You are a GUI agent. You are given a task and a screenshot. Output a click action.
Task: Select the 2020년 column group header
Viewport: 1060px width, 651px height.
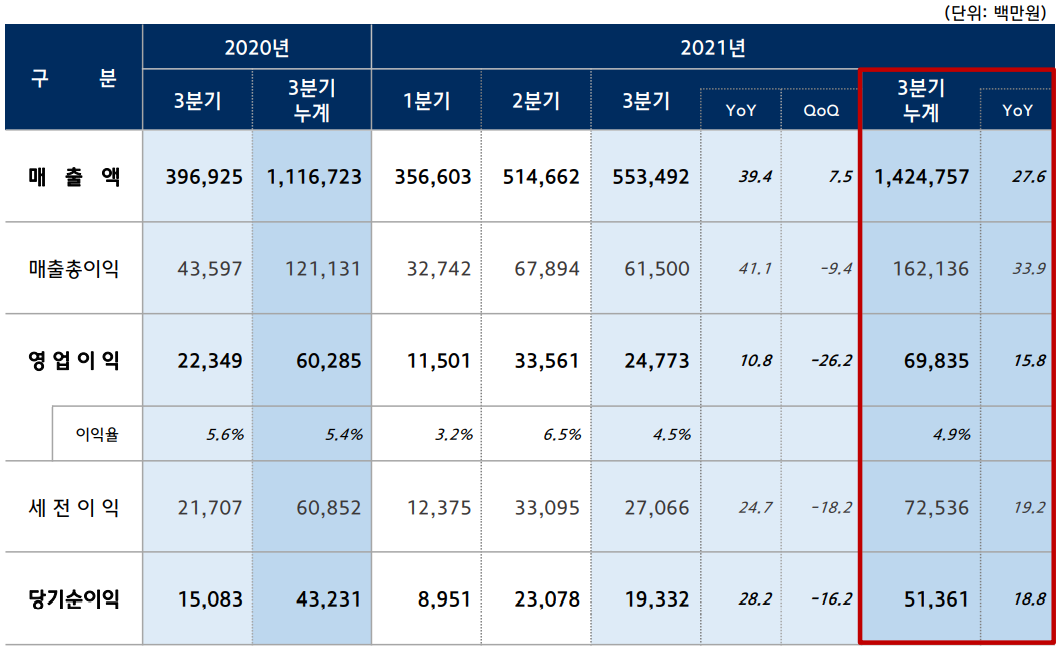pyautogui.click(x=256, y=45)
